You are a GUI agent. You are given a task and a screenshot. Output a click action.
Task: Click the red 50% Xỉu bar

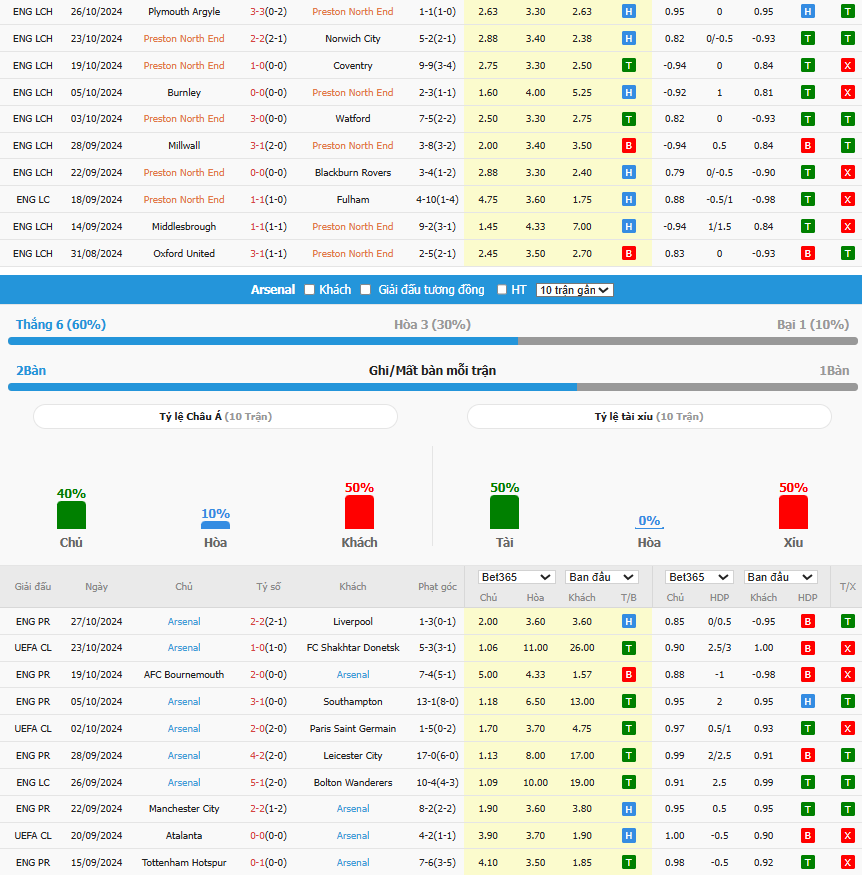(793, 512)
